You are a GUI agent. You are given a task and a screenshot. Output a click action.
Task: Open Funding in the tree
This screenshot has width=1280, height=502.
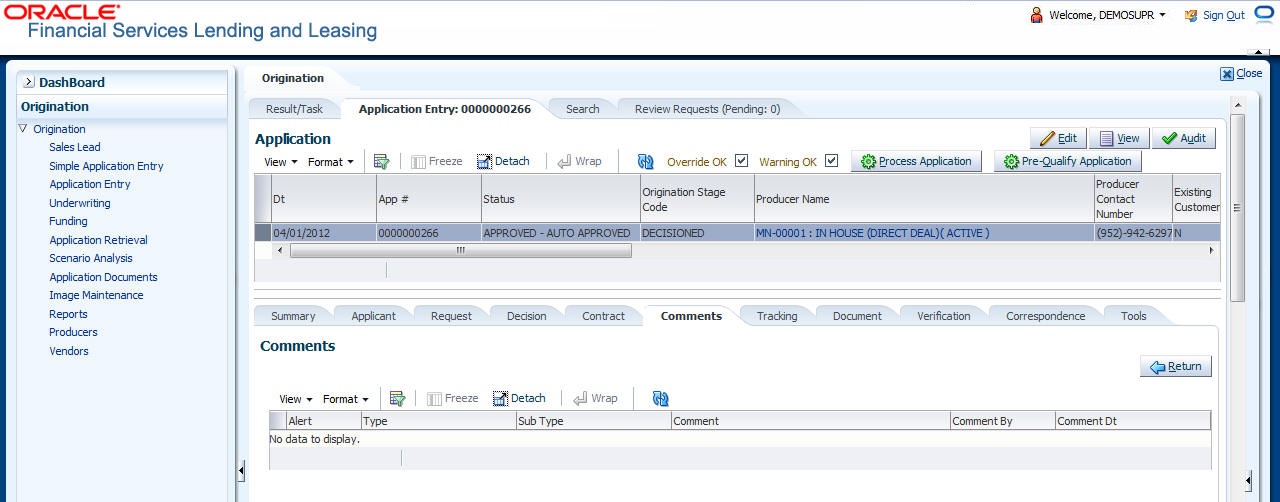coord(68,221)
